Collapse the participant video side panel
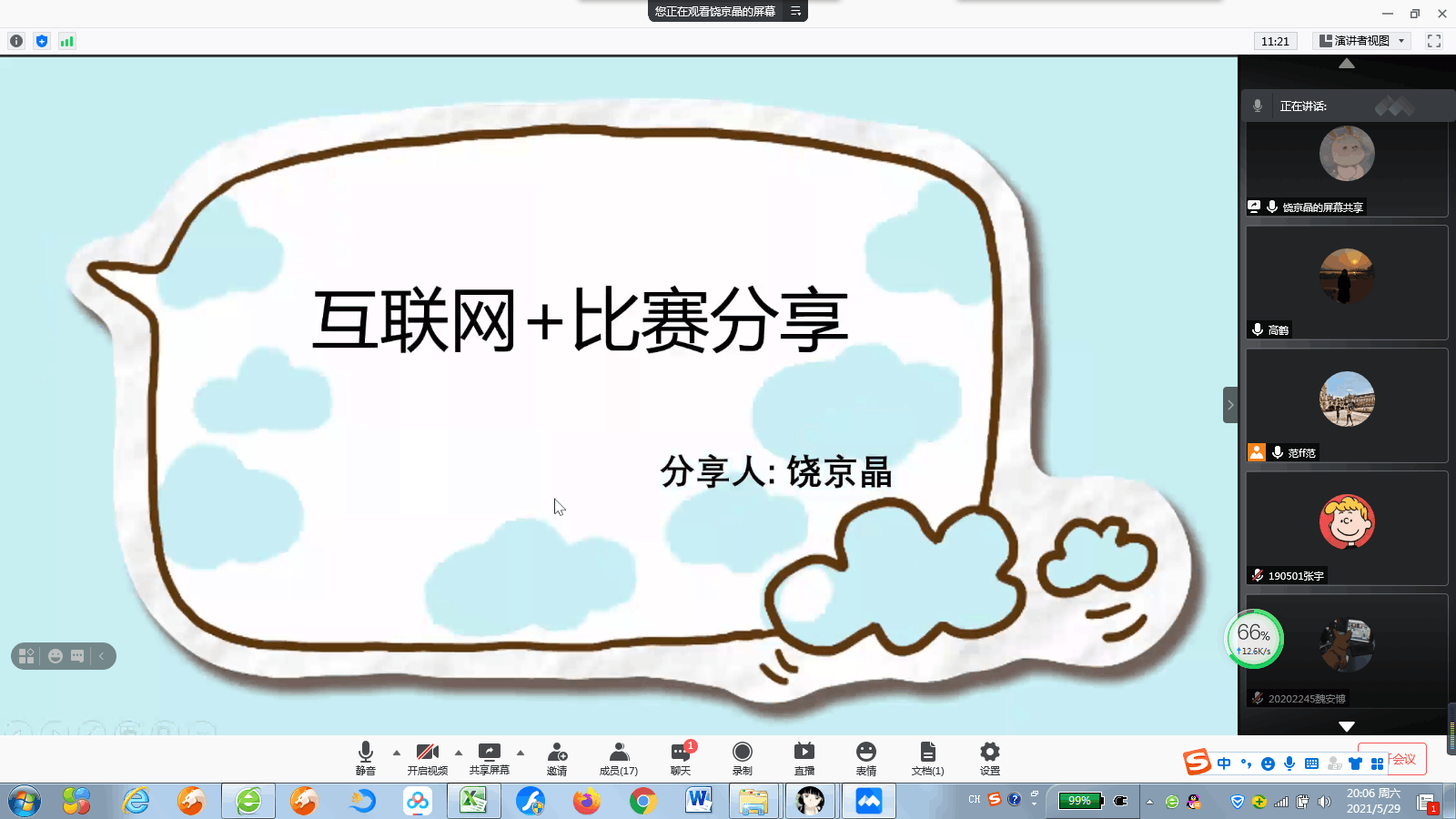Viewport: 1456px width, 819px height. [x=1230, y=405]
